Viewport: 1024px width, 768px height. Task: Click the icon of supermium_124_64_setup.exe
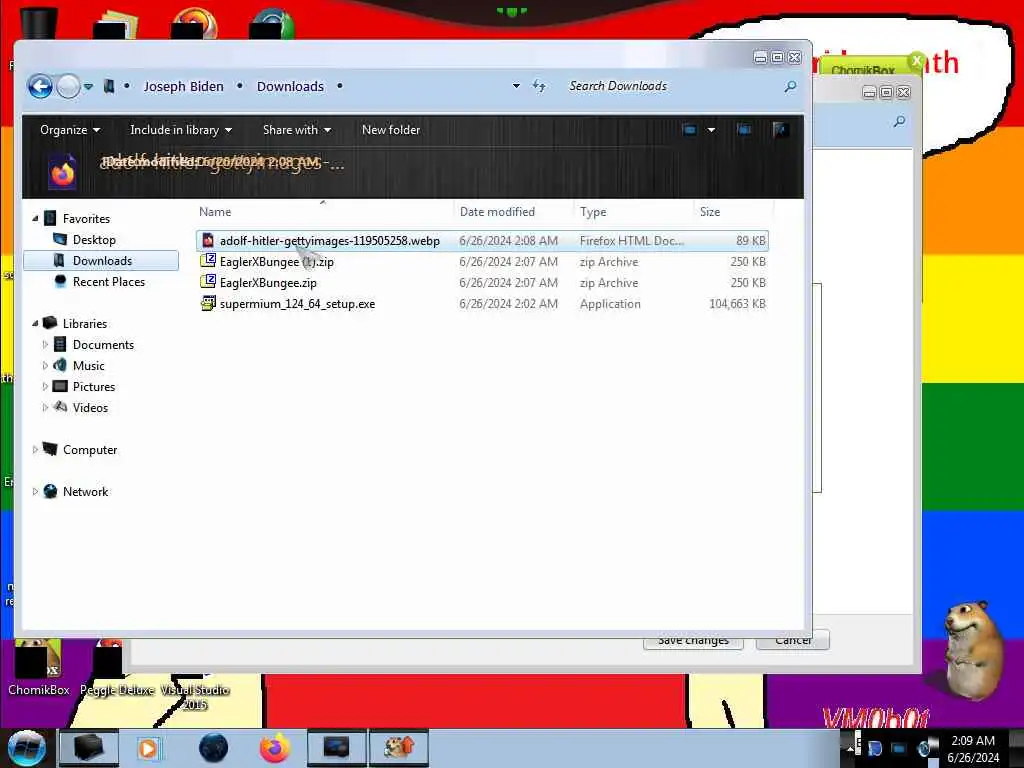(208, 303)
